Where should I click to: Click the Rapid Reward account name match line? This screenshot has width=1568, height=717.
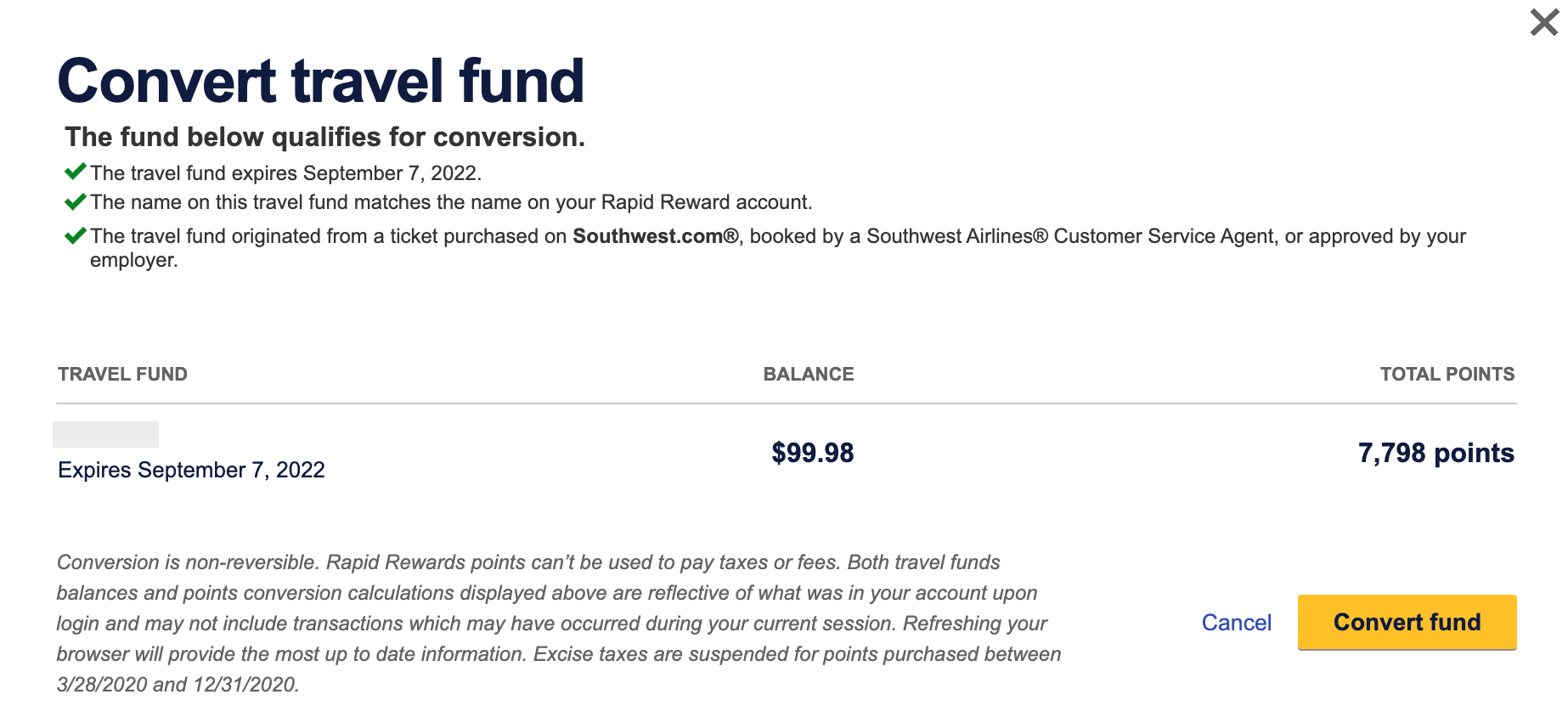click(451, 202)
